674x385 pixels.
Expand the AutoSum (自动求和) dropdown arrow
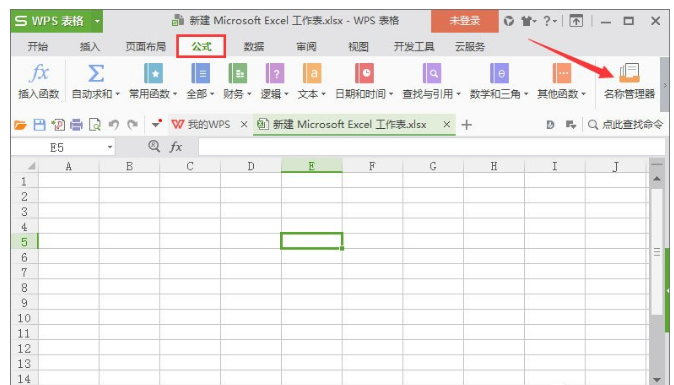pyautogui.click(x=117, y=94)
